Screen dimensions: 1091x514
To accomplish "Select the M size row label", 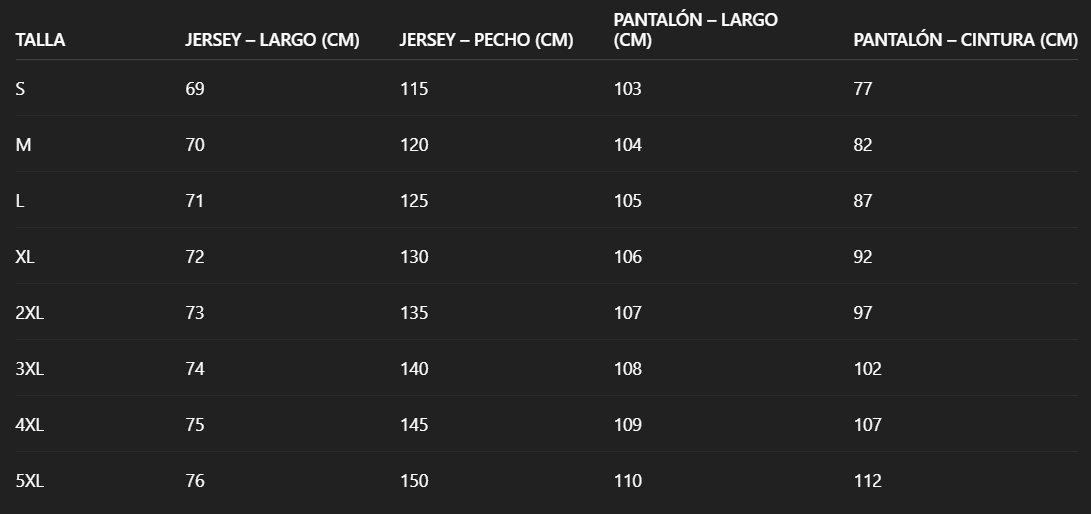I will click(x=24, y=145).
